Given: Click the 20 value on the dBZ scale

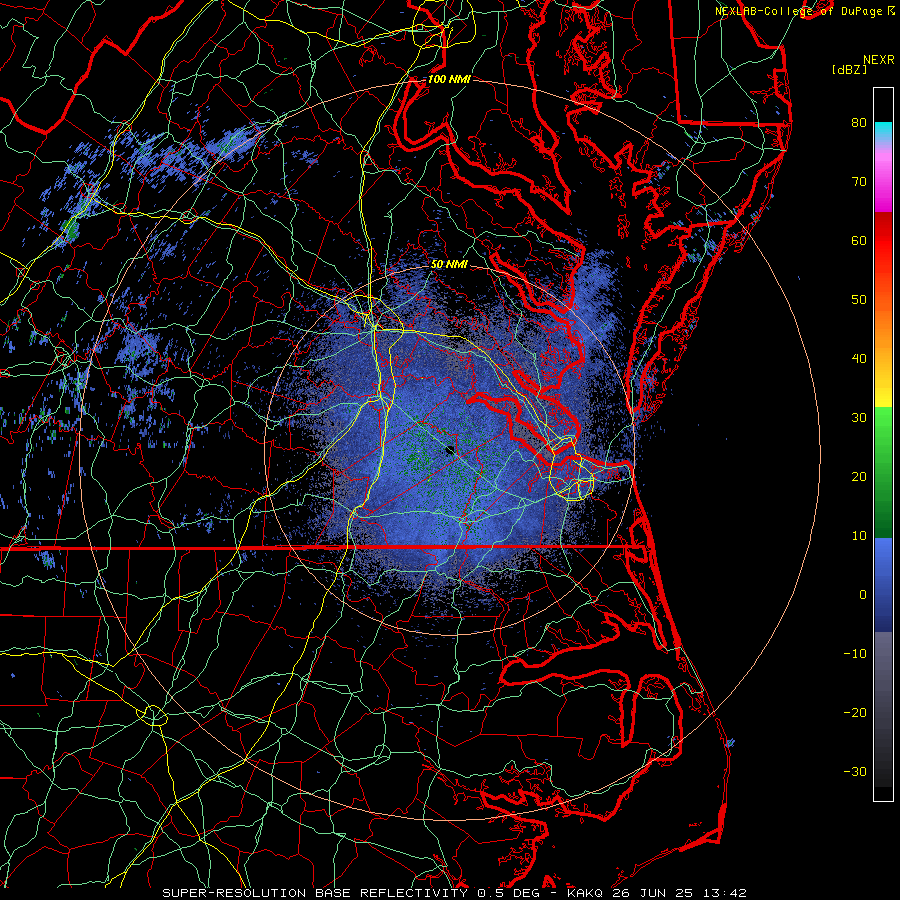Looking at the screenshot, I should pos(859,476).
